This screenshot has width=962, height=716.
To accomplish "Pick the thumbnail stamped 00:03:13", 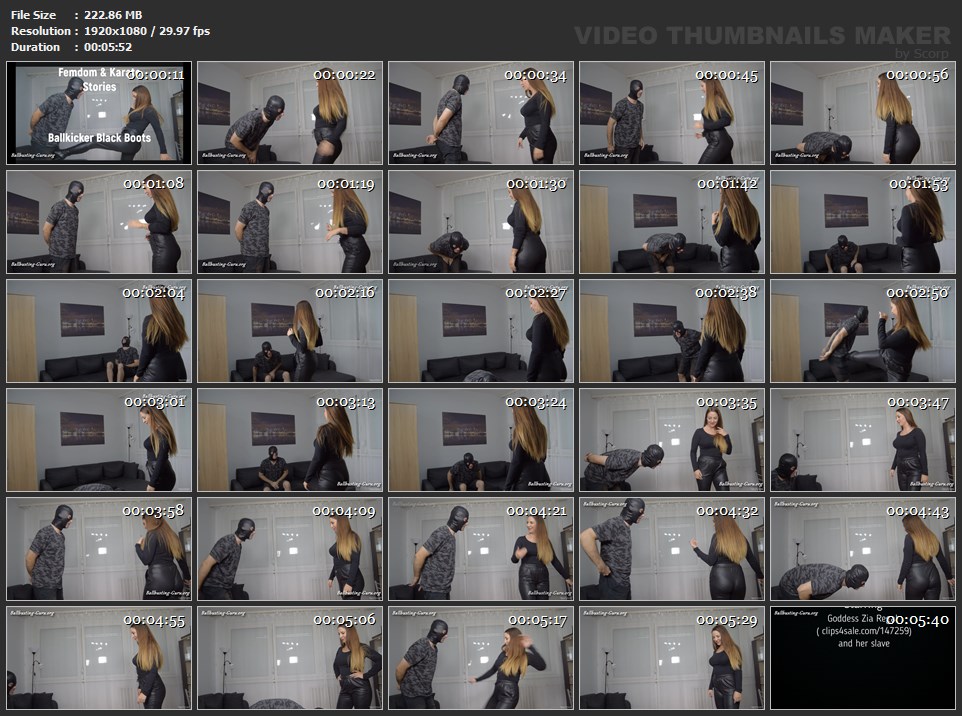I will click(290, 440).
